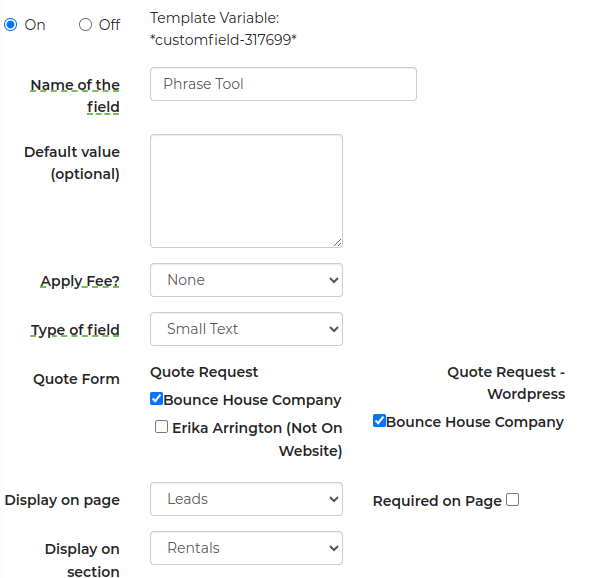The width and height of the screenshot is (599, 578).
Task: Check Erika Arrington (Not On Website)
Action: coord(161,426)
